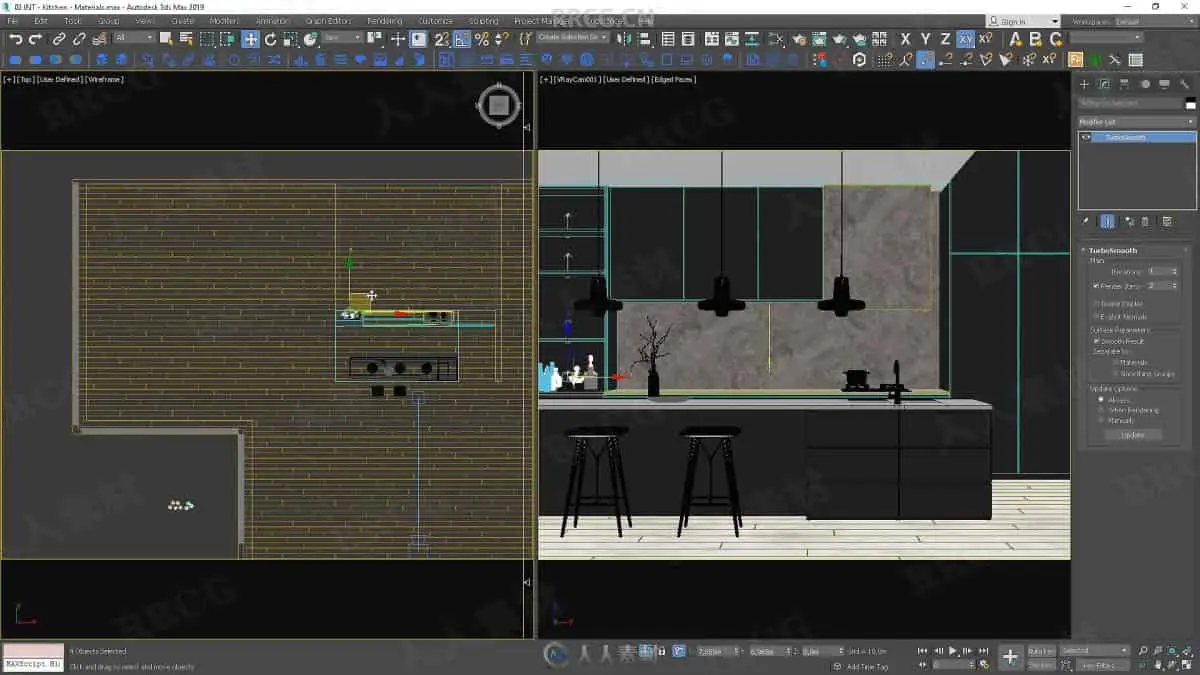Toggle Percent Snap in the toolbar
Screen dimensions: 1200x675
click(x=482, y=39)
